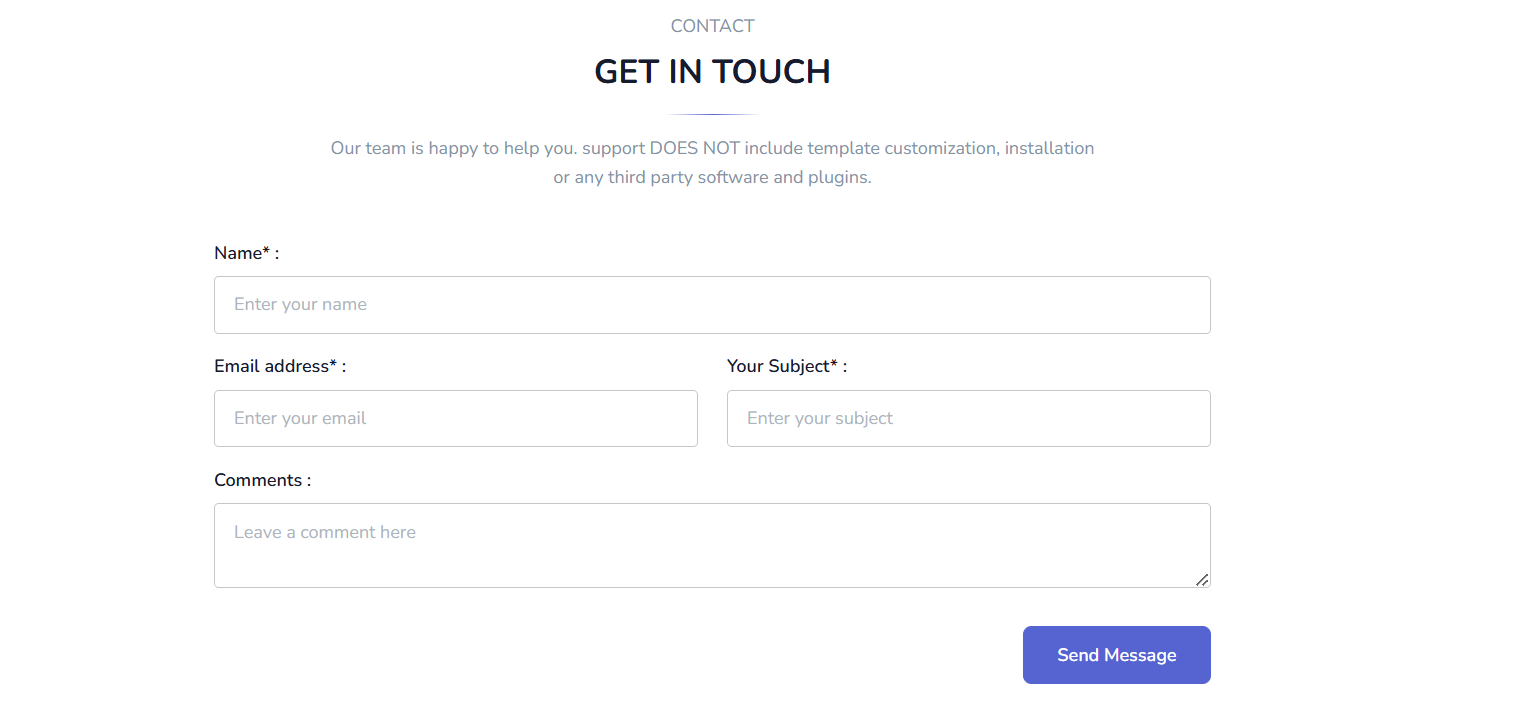The image size is (1517, 718).
Task: Click the divider line under the heading
Action: 712,114
